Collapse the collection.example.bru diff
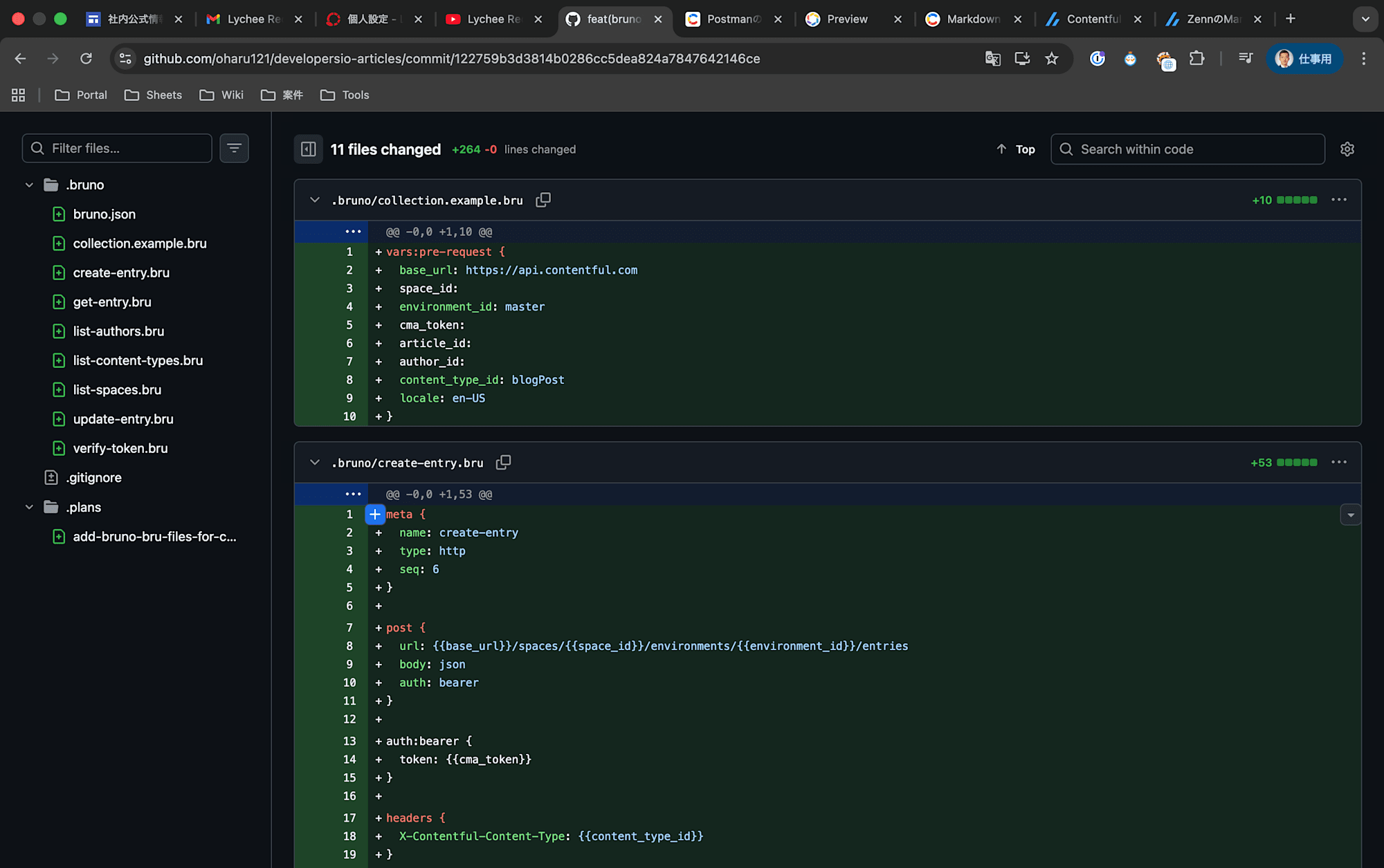Screen dimensions: 1384x868 315,200
